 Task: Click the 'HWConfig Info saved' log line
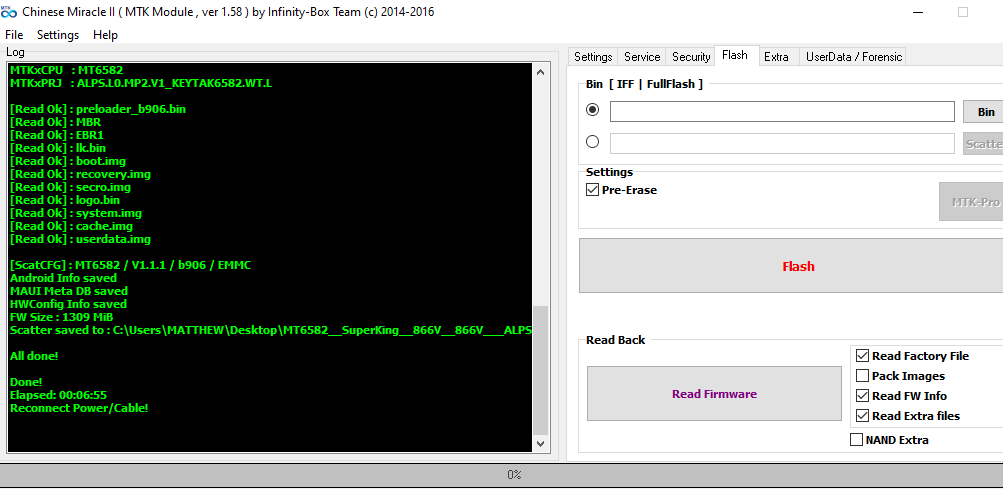68,304
